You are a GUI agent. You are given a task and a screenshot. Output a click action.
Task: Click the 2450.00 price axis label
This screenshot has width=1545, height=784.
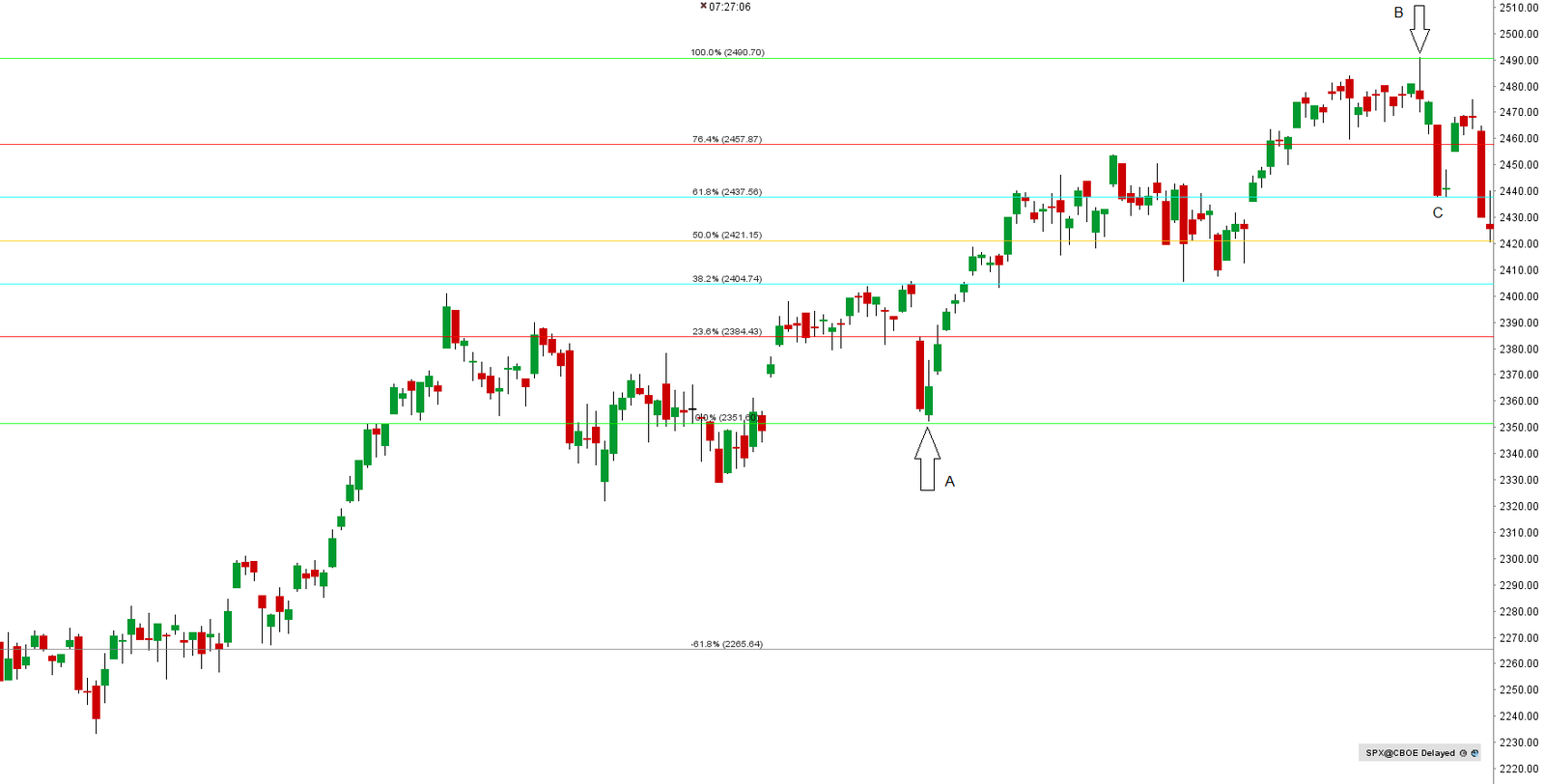pos(1518,165)
